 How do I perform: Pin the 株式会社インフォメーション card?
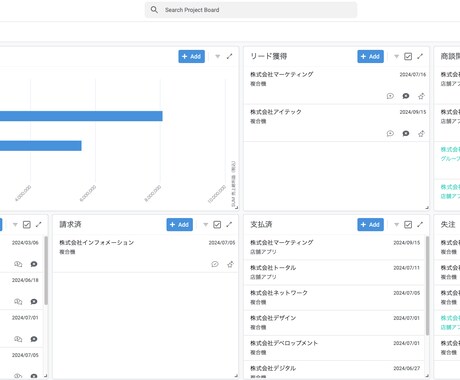(230, 264)
